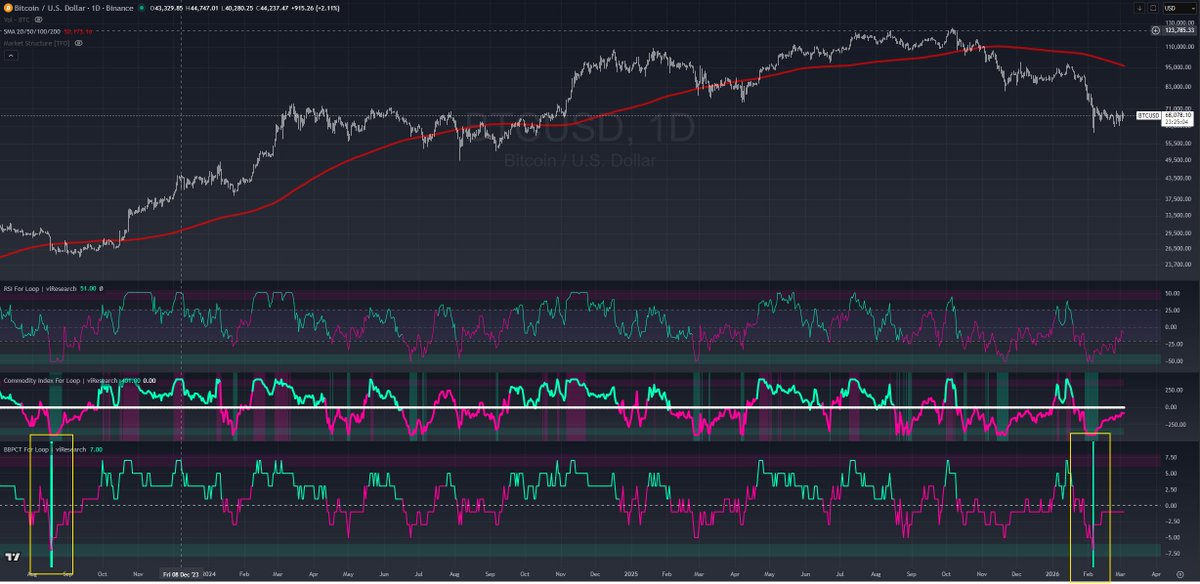Click the BTCUSD price label on the axis
This screenshot has width=1200, height=584.
(x=1148, y=115)
